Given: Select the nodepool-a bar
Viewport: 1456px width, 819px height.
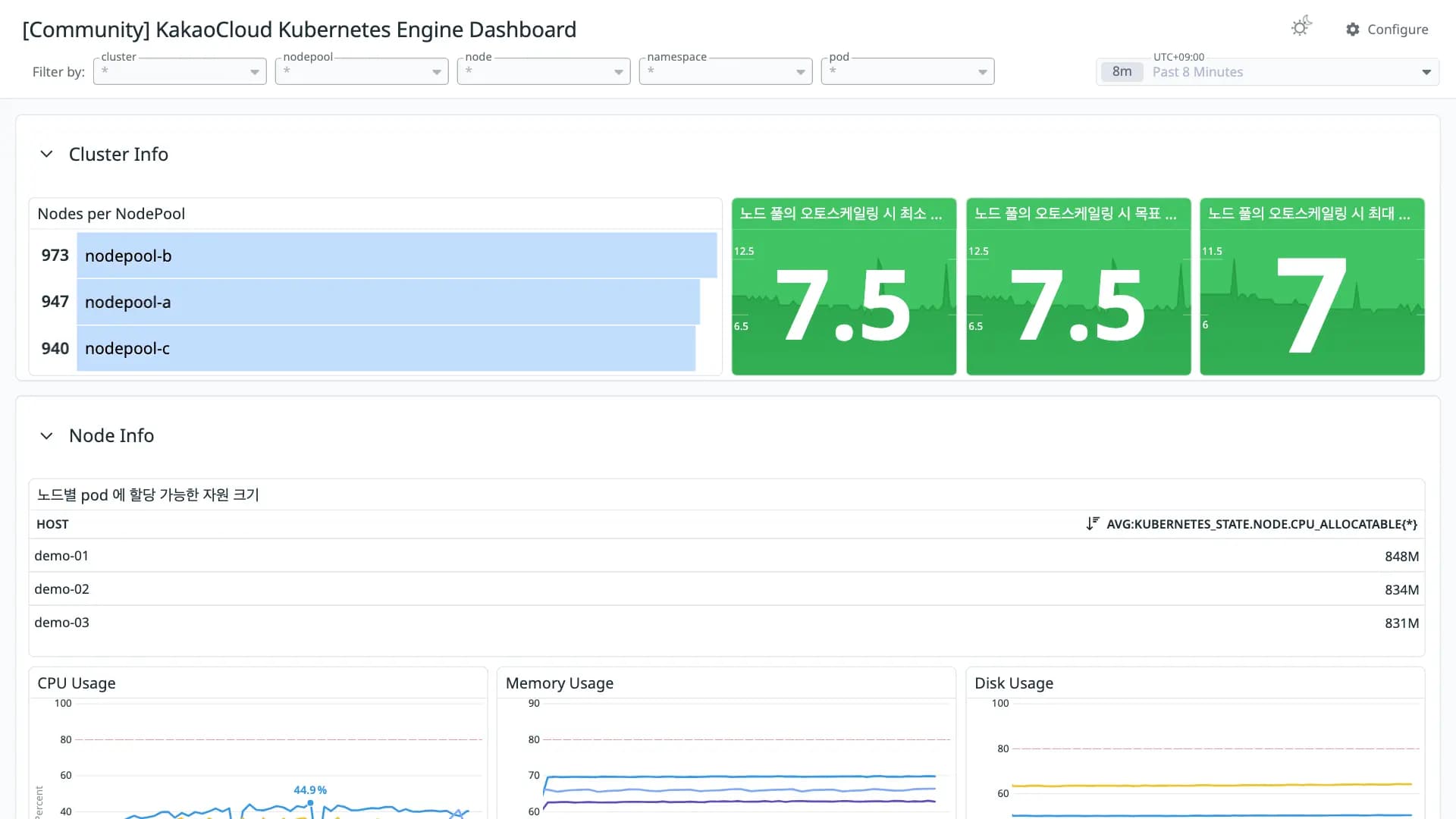Looking at the screenshot, I should pos(388,302).
